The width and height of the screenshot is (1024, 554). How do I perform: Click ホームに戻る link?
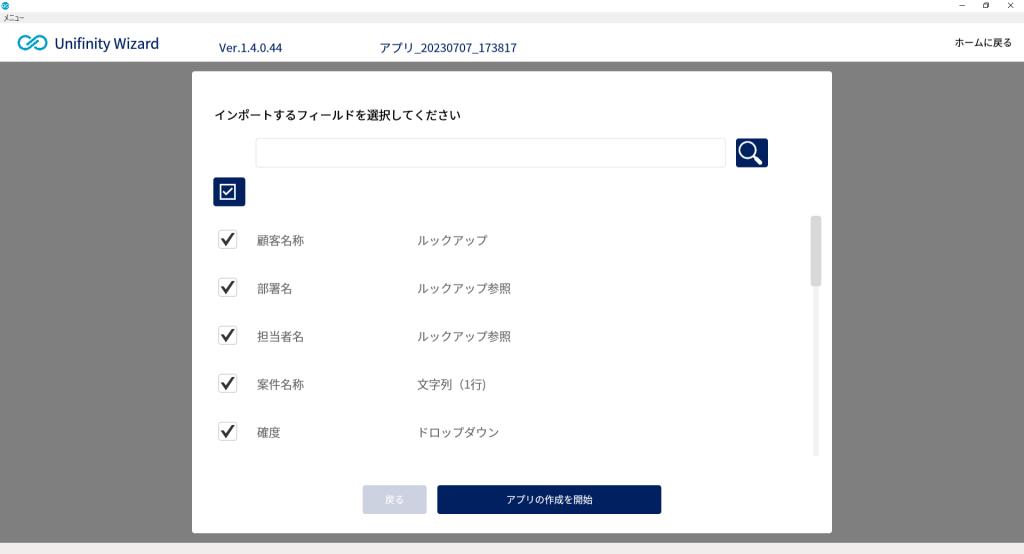tap(983, 42)
